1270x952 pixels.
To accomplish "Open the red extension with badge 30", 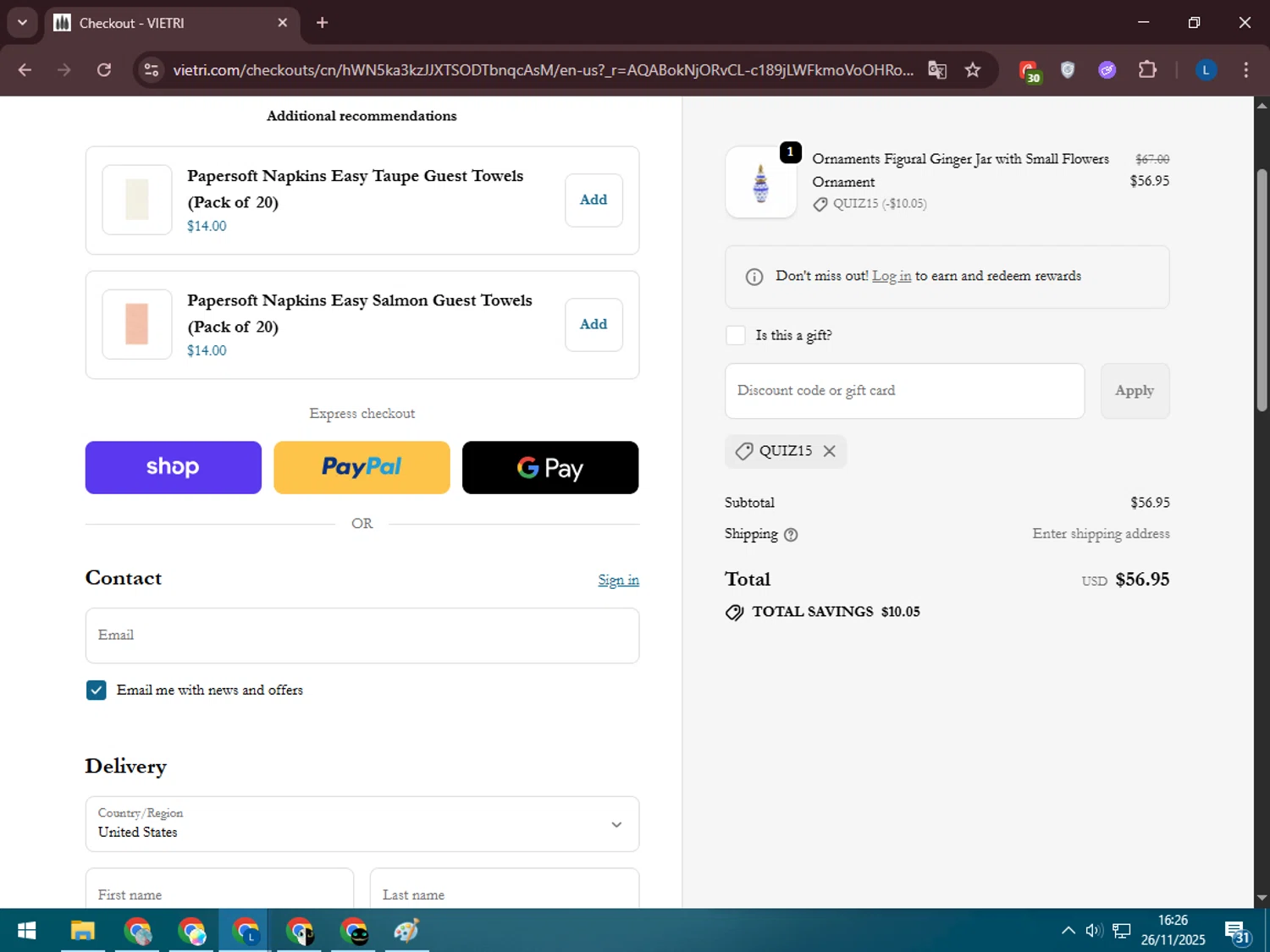I will [1030, 71].
